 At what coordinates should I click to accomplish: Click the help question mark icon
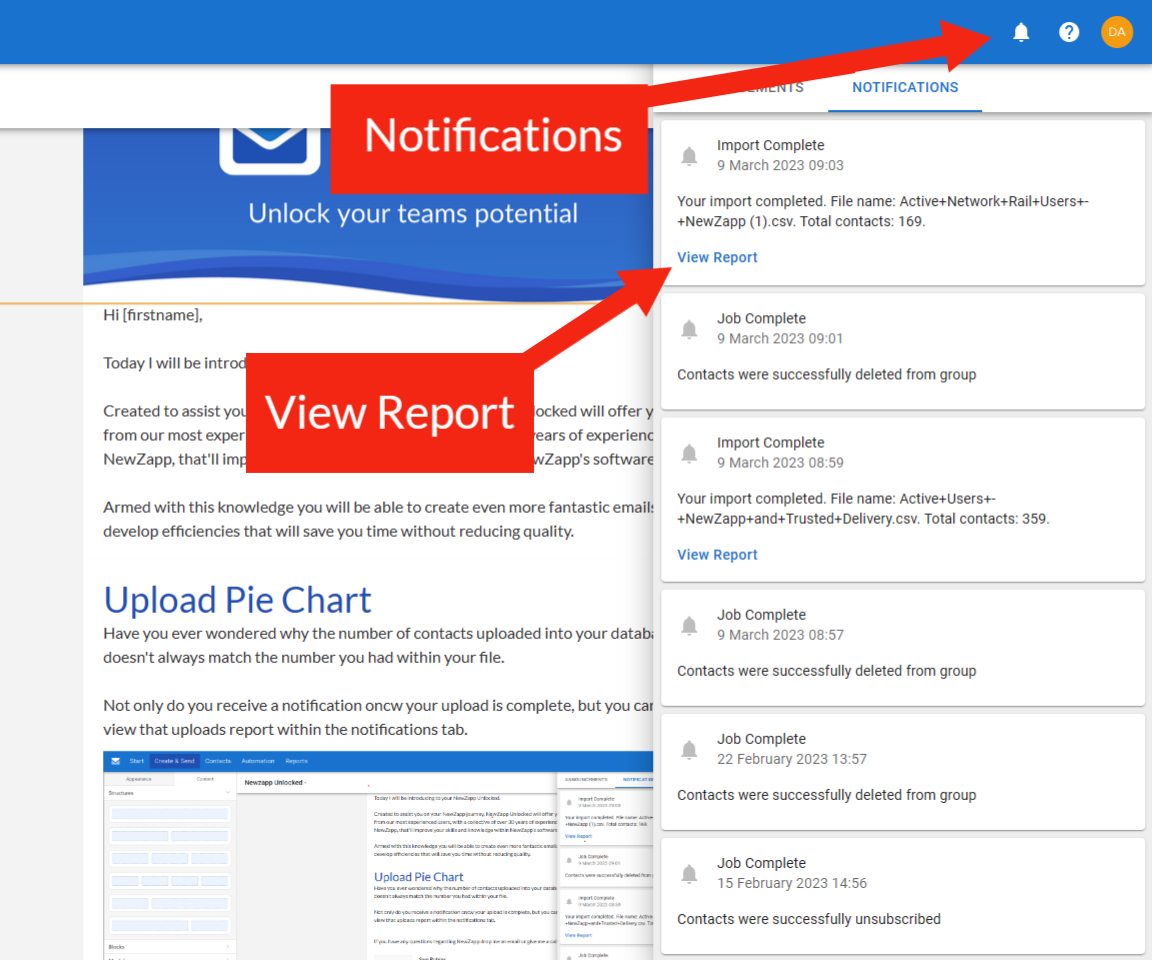1069,32
